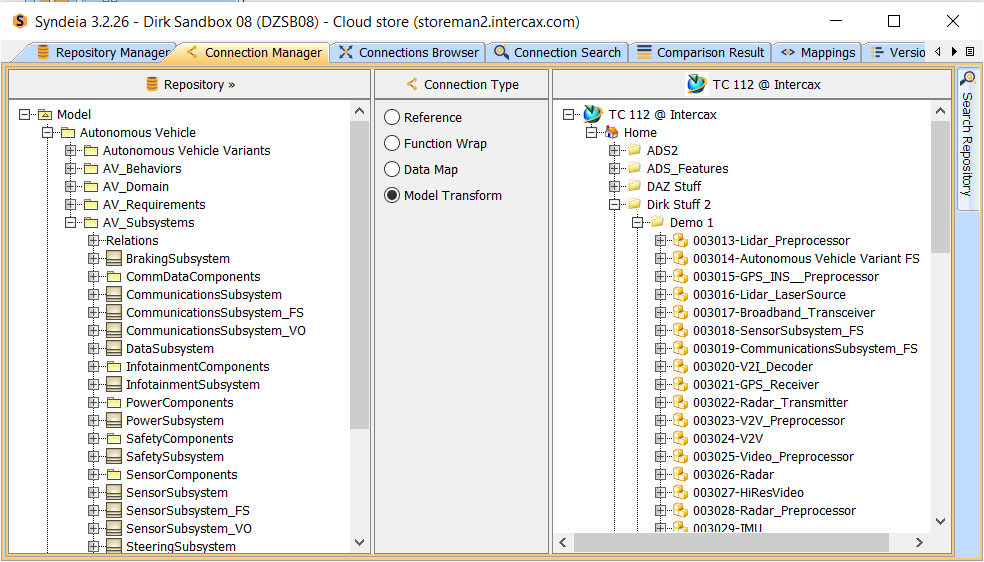Select the Function Wrap connection type
Screen dimensions: 984x562
[392, 143]
